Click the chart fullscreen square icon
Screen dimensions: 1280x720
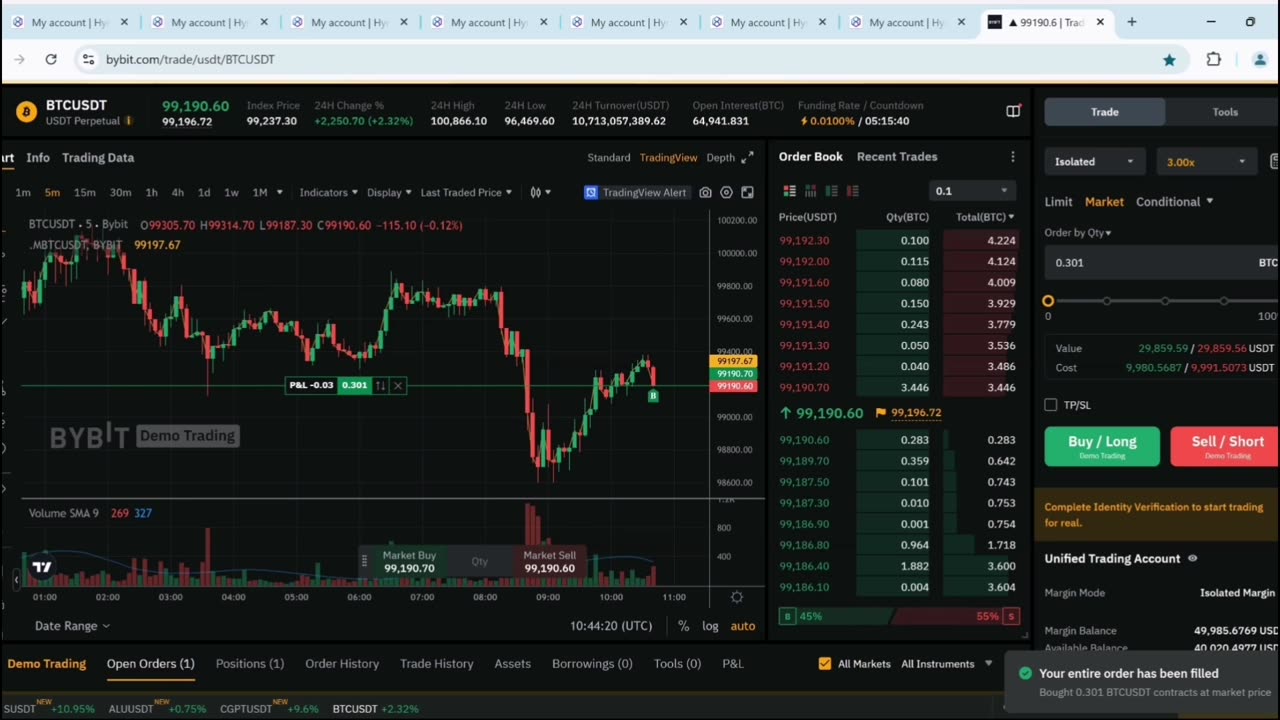[x=747, y=192]
